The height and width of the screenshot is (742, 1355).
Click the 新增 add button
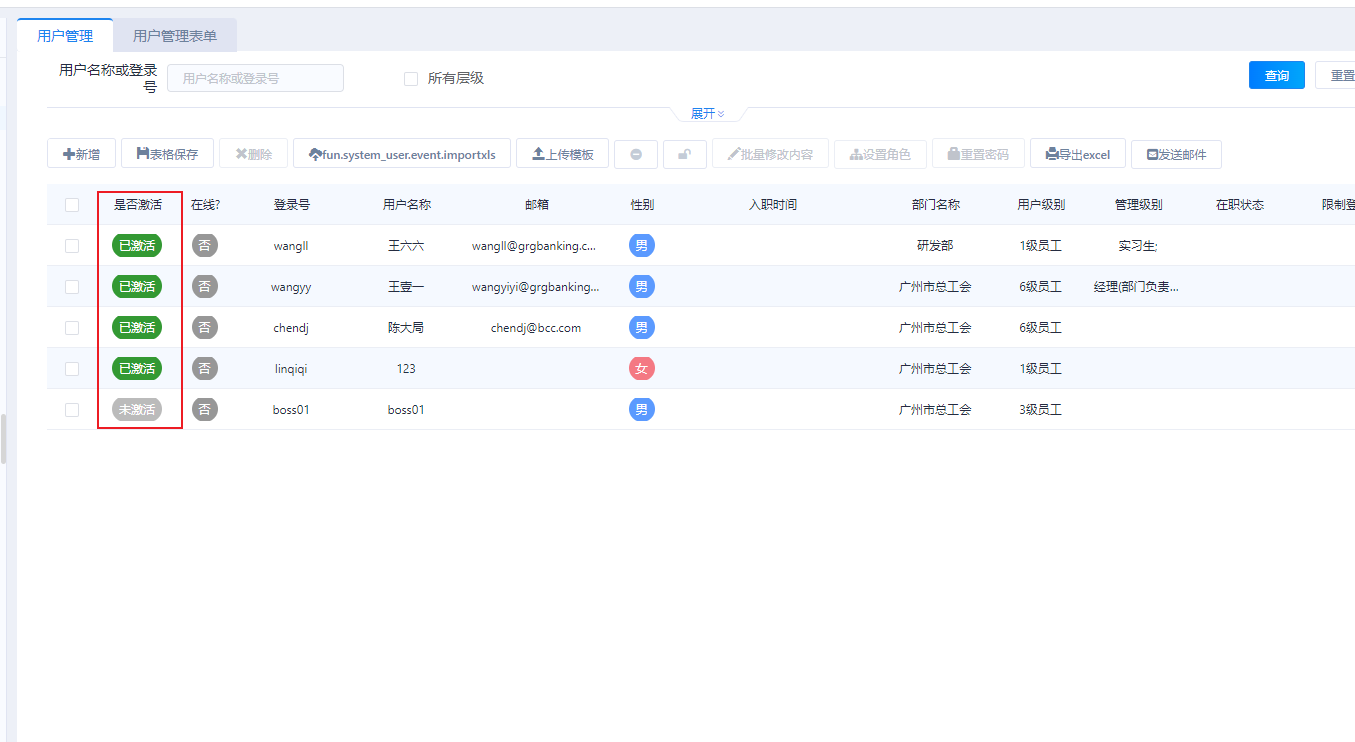pyautogui.click(x=81, y=154)
